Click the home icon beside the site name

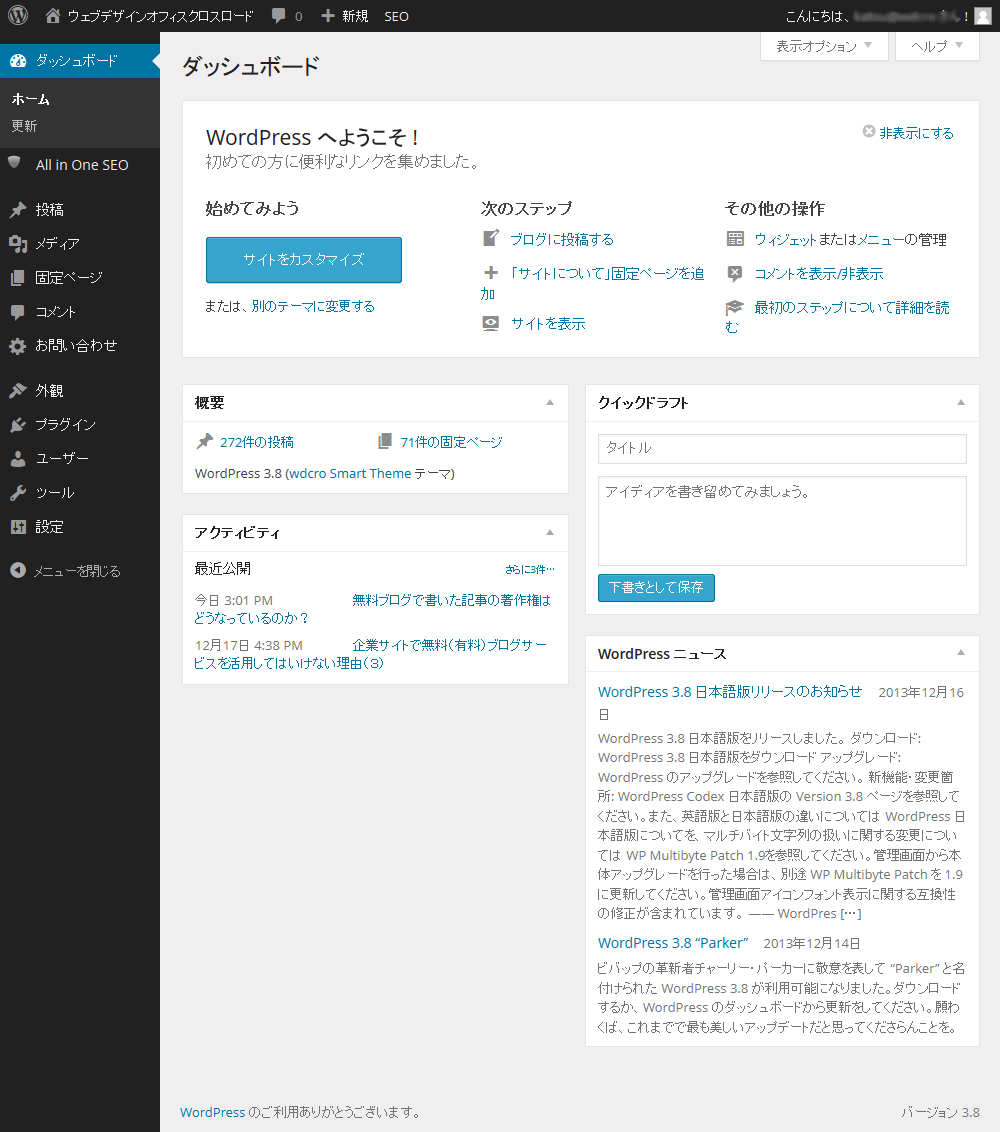53,15
